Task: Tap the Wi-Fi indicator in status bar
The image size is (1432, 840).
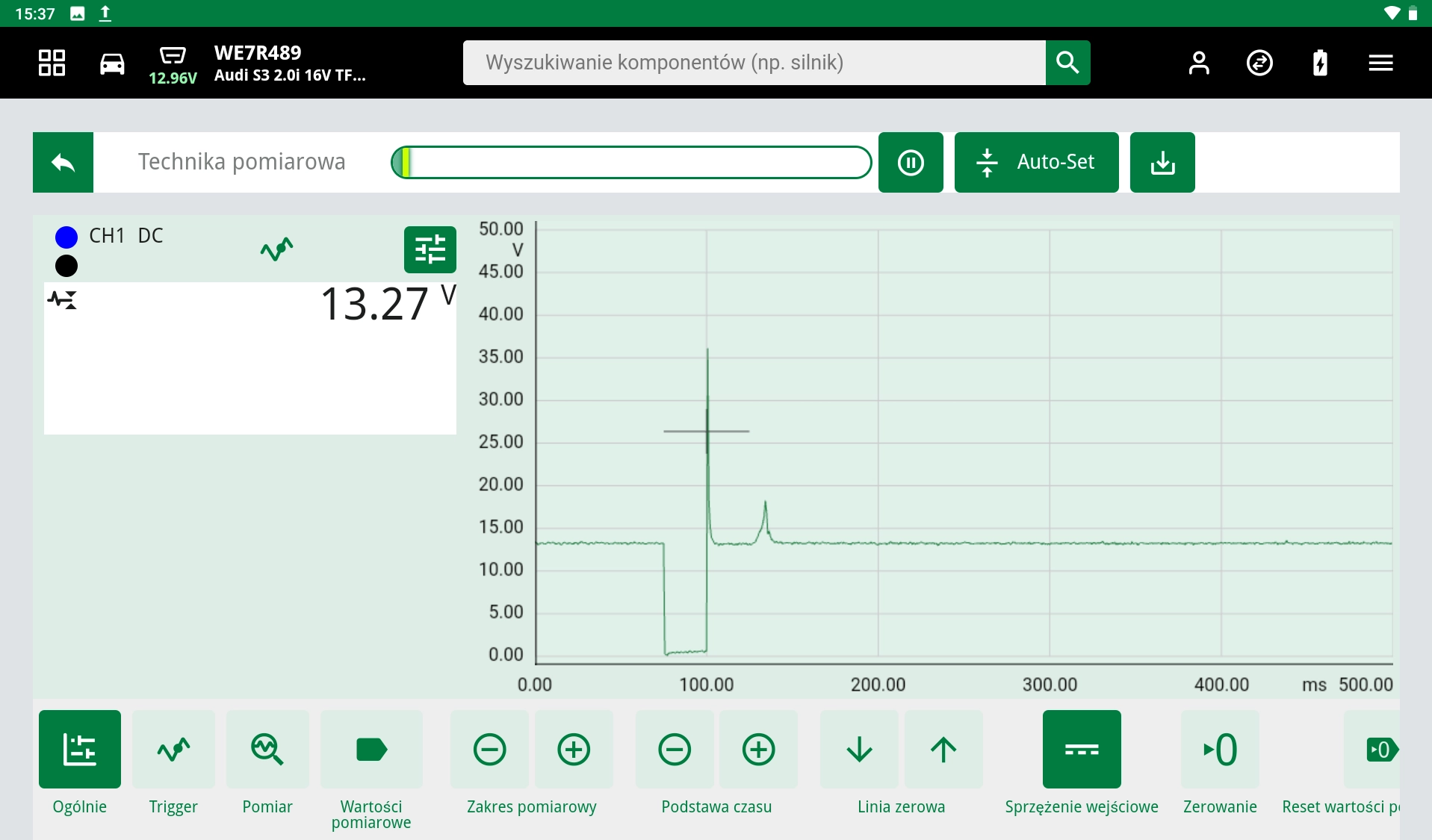Action: (x=1392, y=13)
